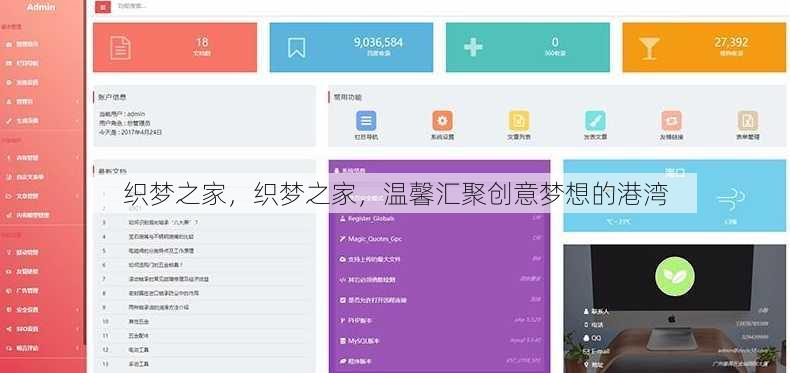
Task: Click the current user admin line in account info
Action: click(x=122, y=114)
